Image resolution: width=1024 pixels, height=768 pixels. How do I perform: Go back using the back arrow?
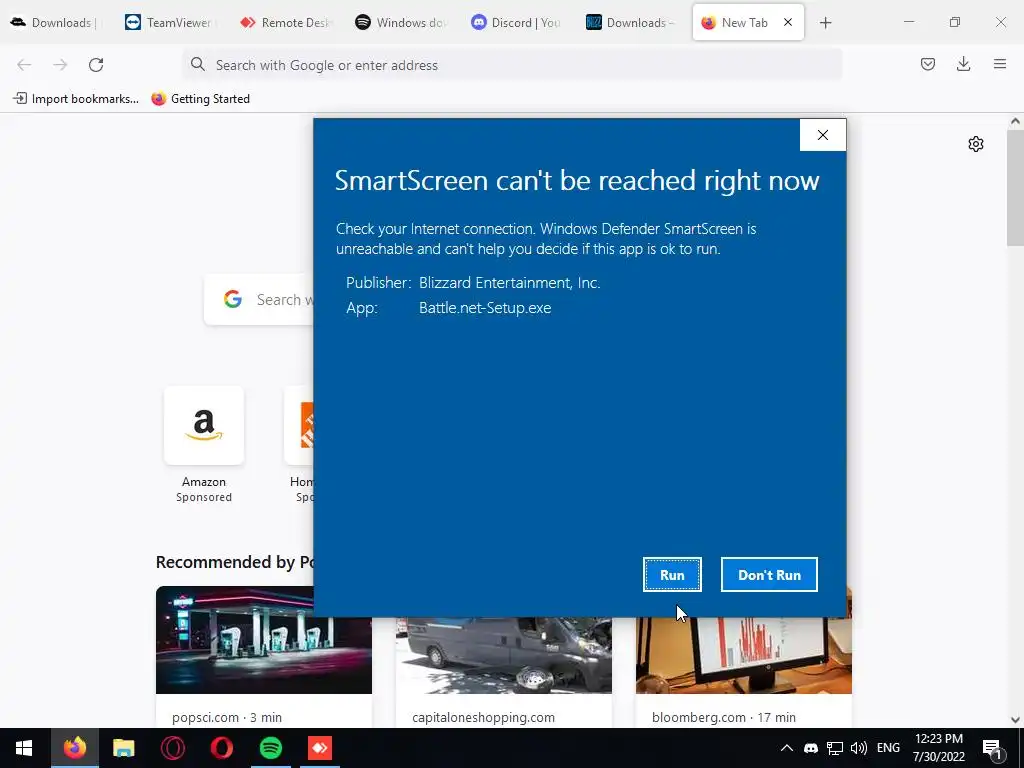click(24, 65)
